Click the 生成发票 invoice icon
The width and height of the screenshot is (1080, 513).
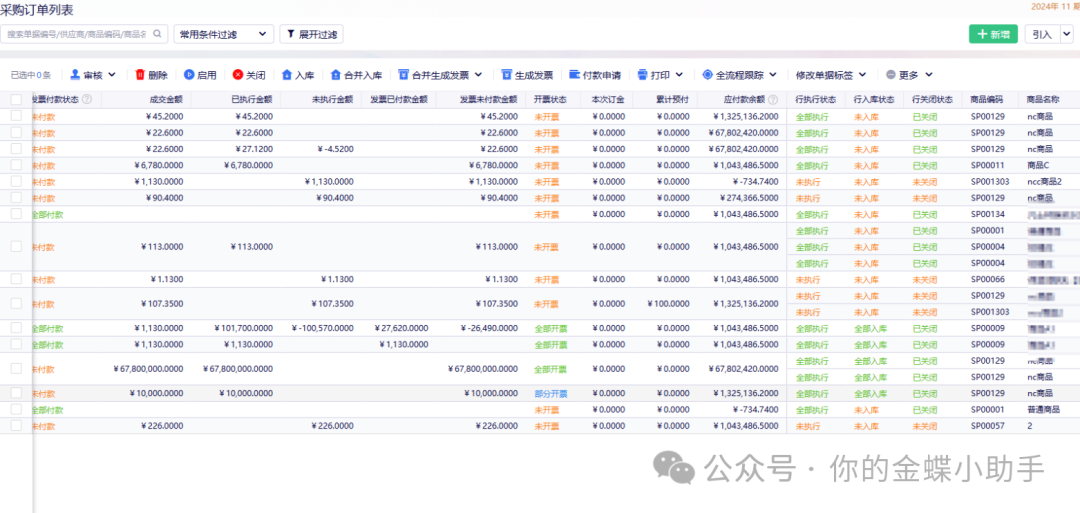coord(507,75)
